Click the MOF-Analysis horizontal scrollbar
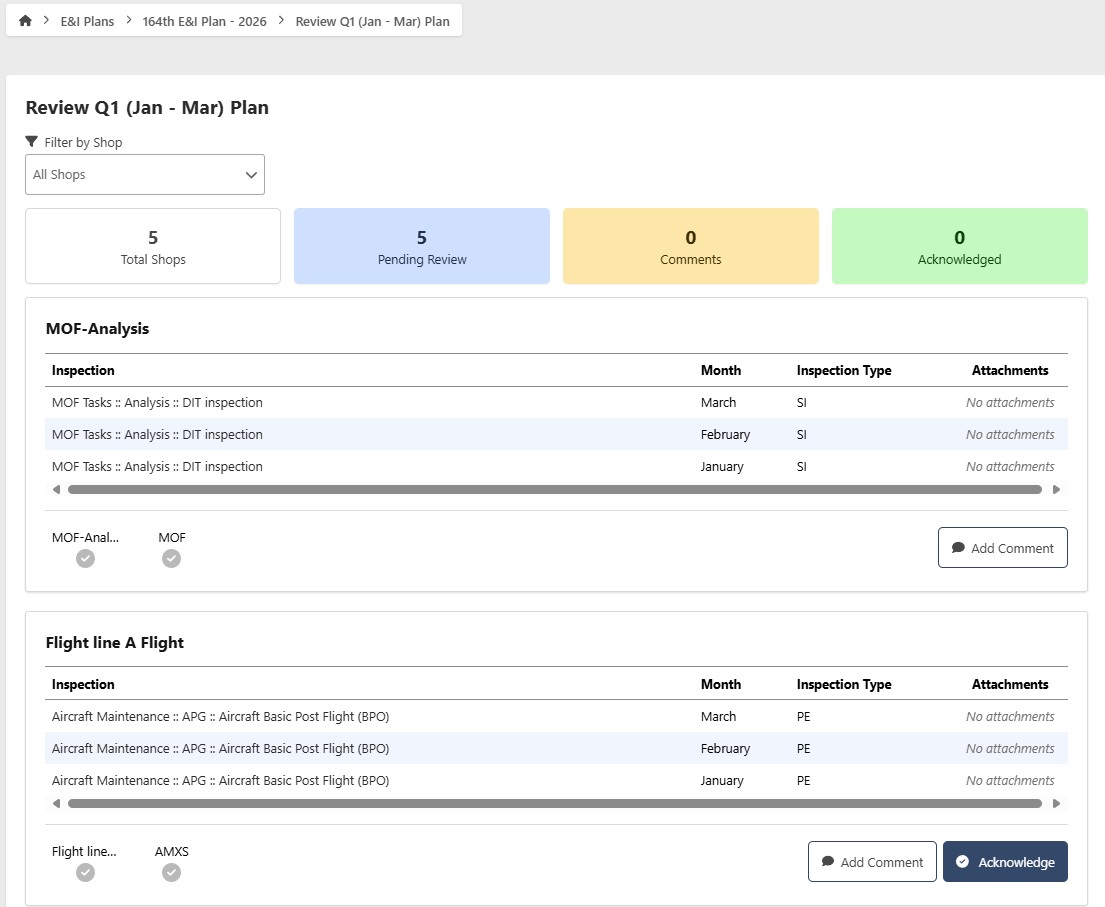The width and height of the screenshot is (1105, 907). click(555, 490)
